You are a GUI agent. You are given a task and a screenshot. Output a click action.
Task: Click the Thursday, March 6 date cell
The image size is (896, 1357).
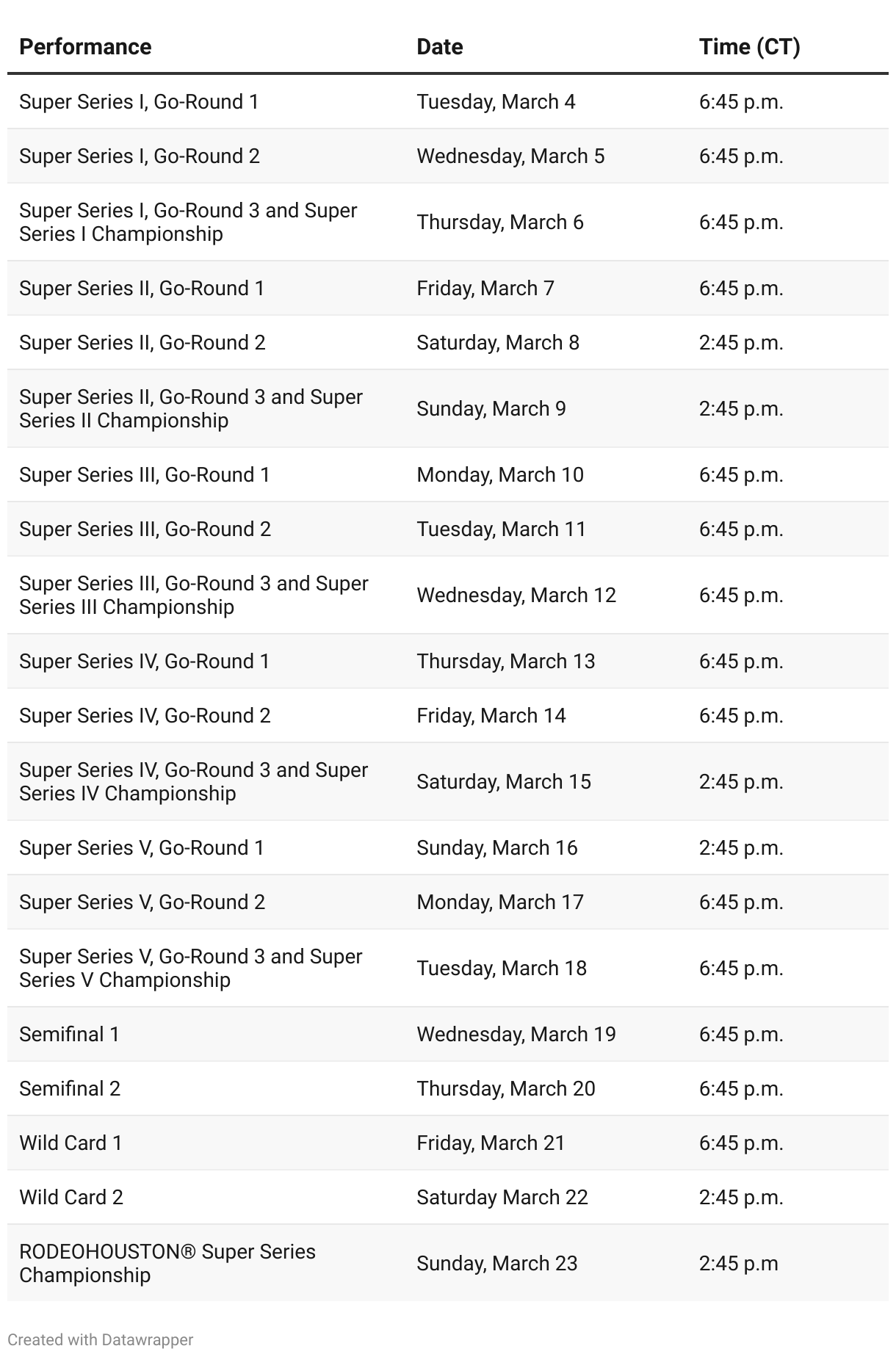[x=500, y=222]
